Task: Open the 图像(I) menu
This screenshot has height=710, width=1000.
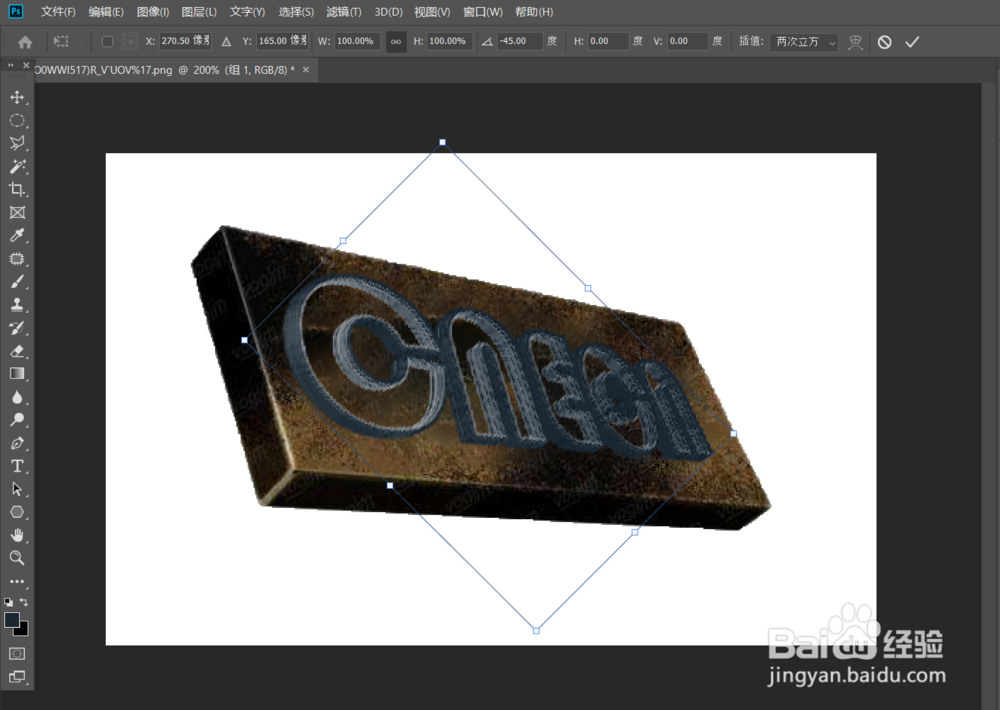Action: (153, 11)
